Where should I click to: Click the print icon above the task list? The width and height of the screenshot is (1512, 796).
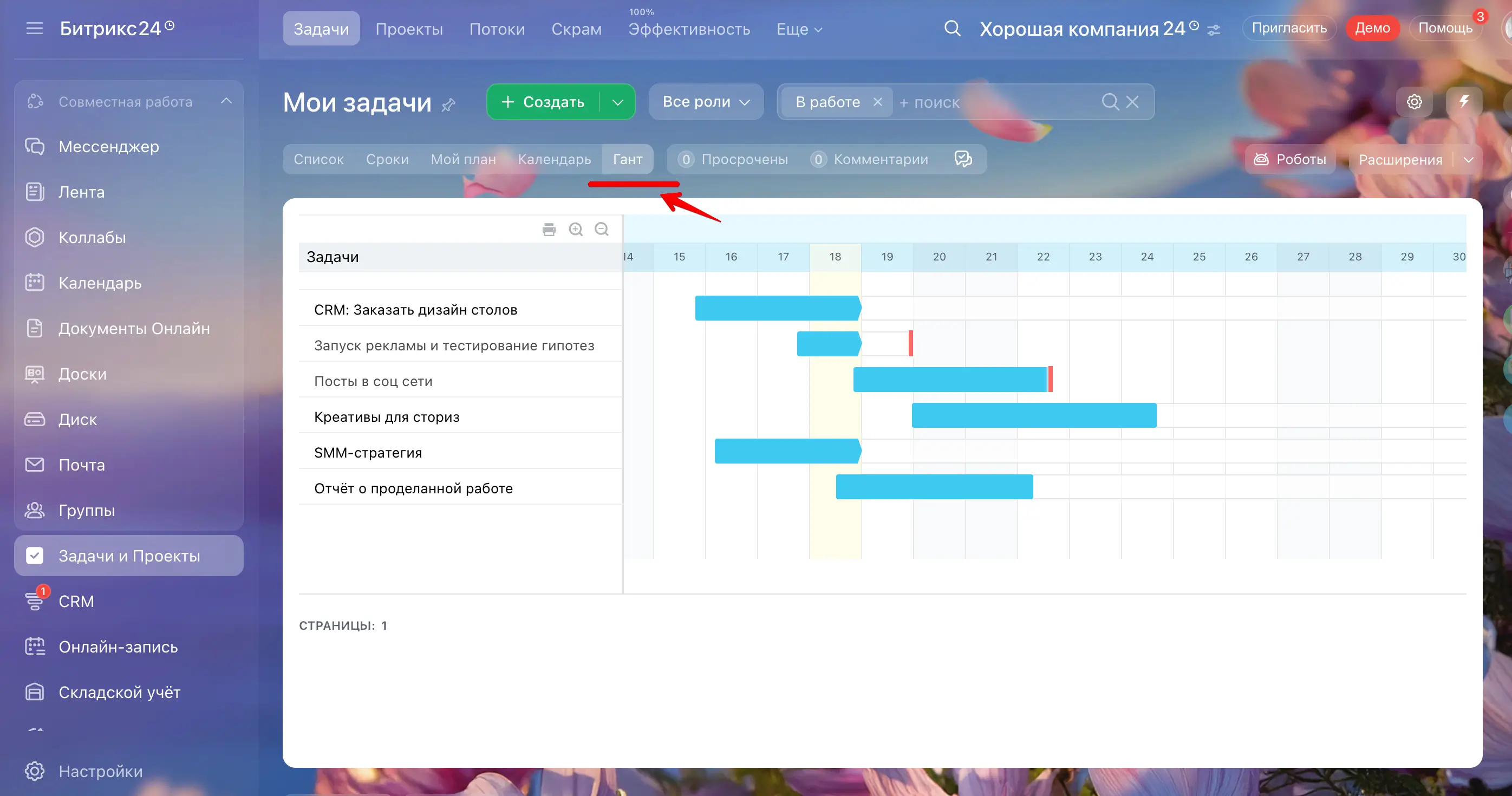549,230
